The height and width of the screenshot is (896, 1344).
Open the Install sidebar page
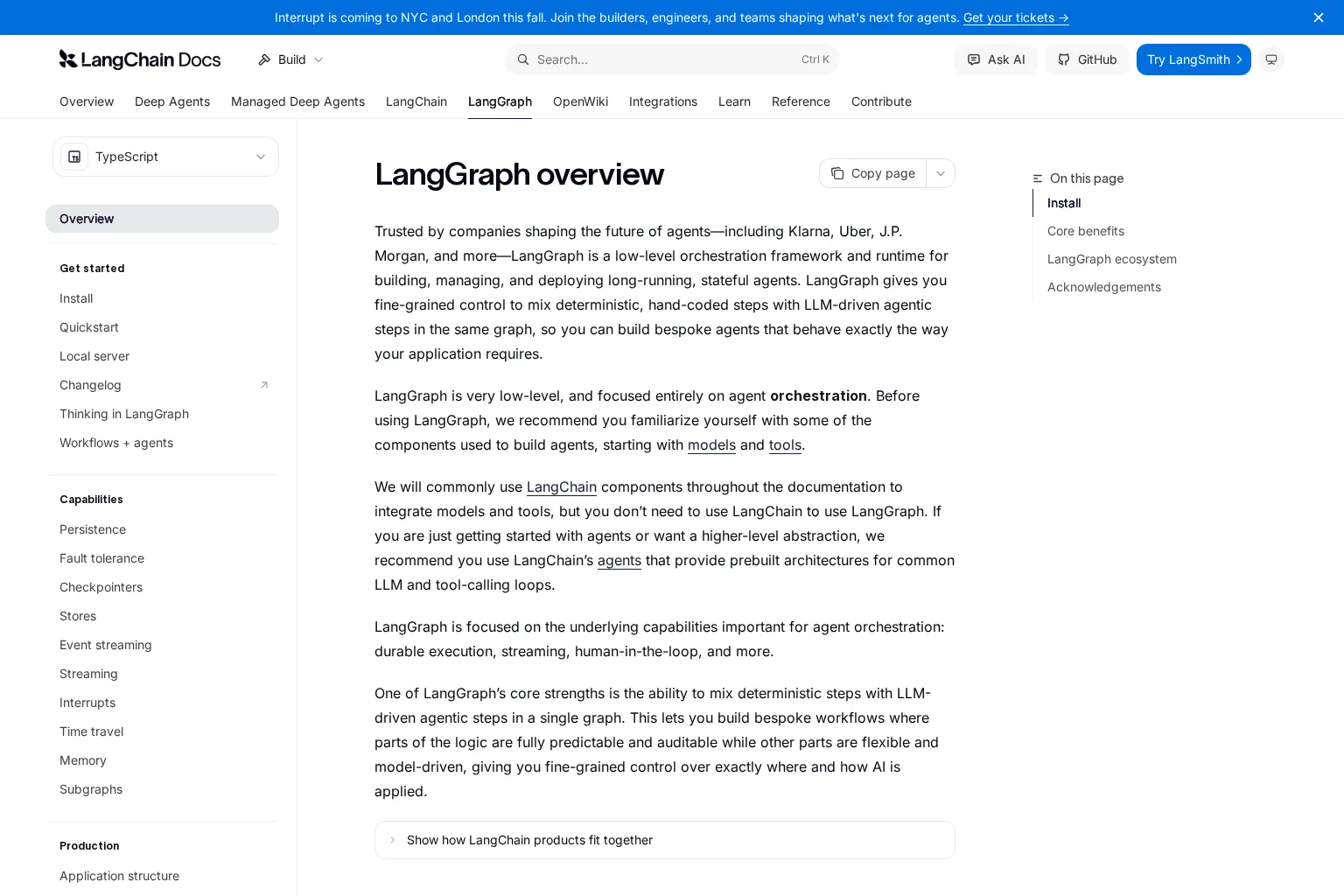[76, 298]
